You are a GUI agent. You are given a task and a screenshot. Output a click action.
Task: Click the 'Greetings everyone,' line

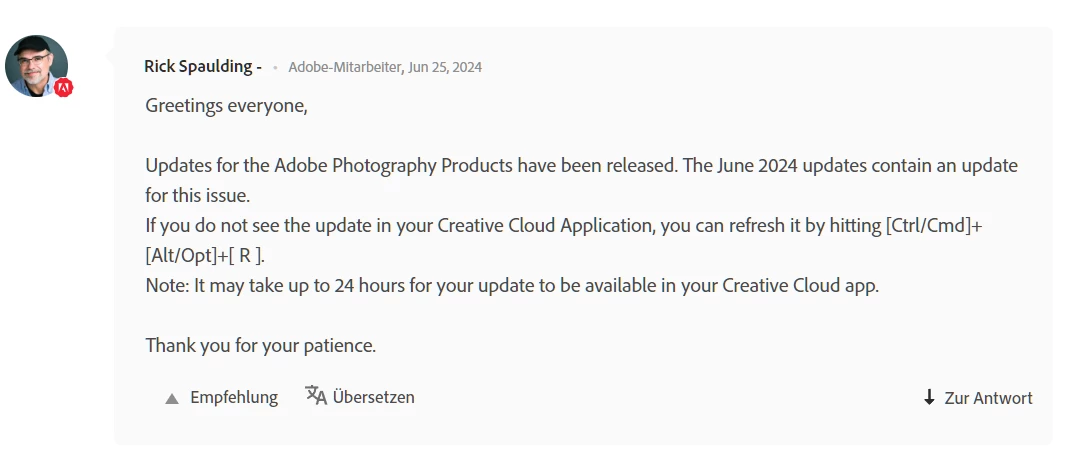pos(226,105)
